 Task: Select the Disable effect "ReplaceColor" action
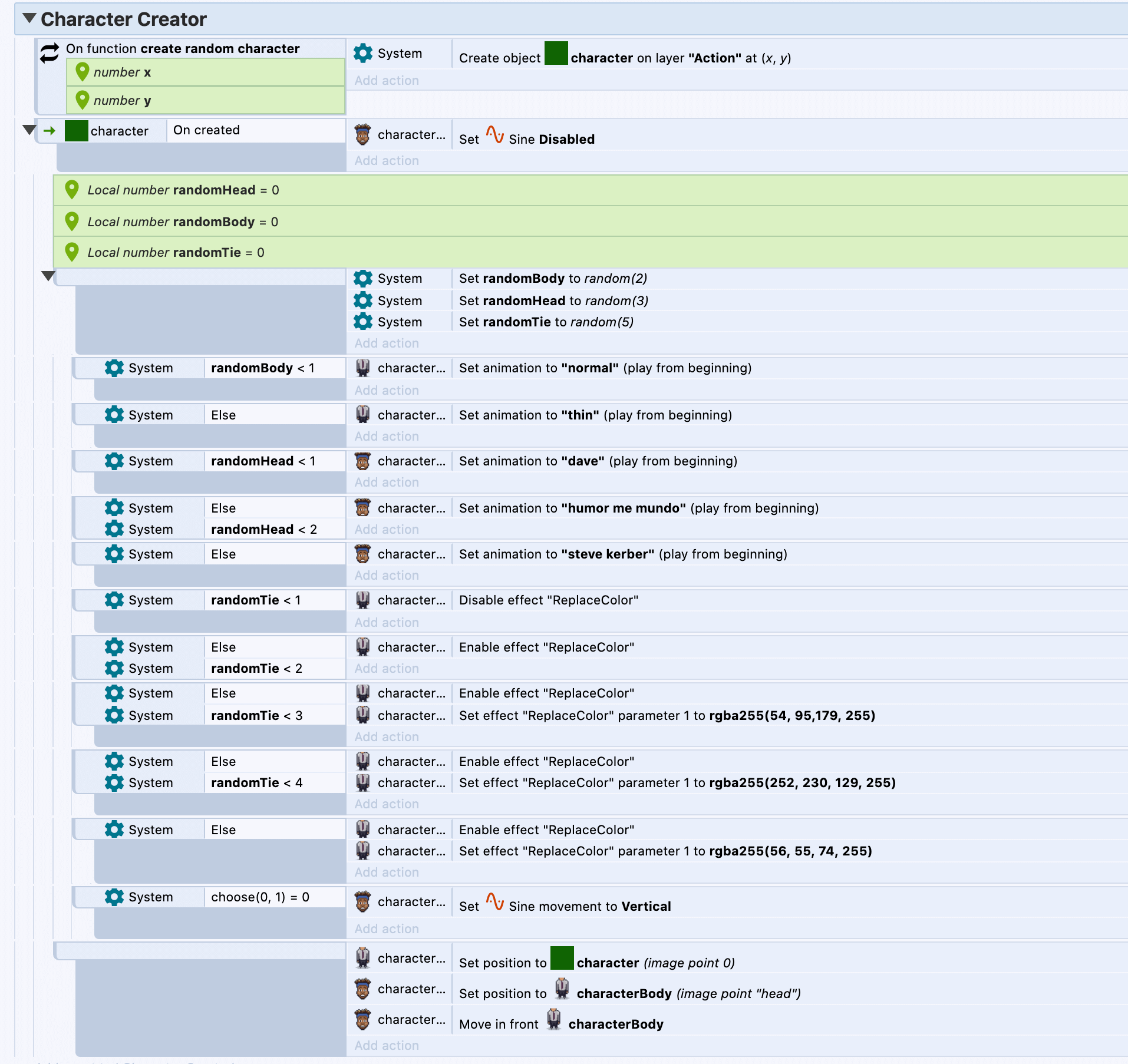[x=548, y=600]
